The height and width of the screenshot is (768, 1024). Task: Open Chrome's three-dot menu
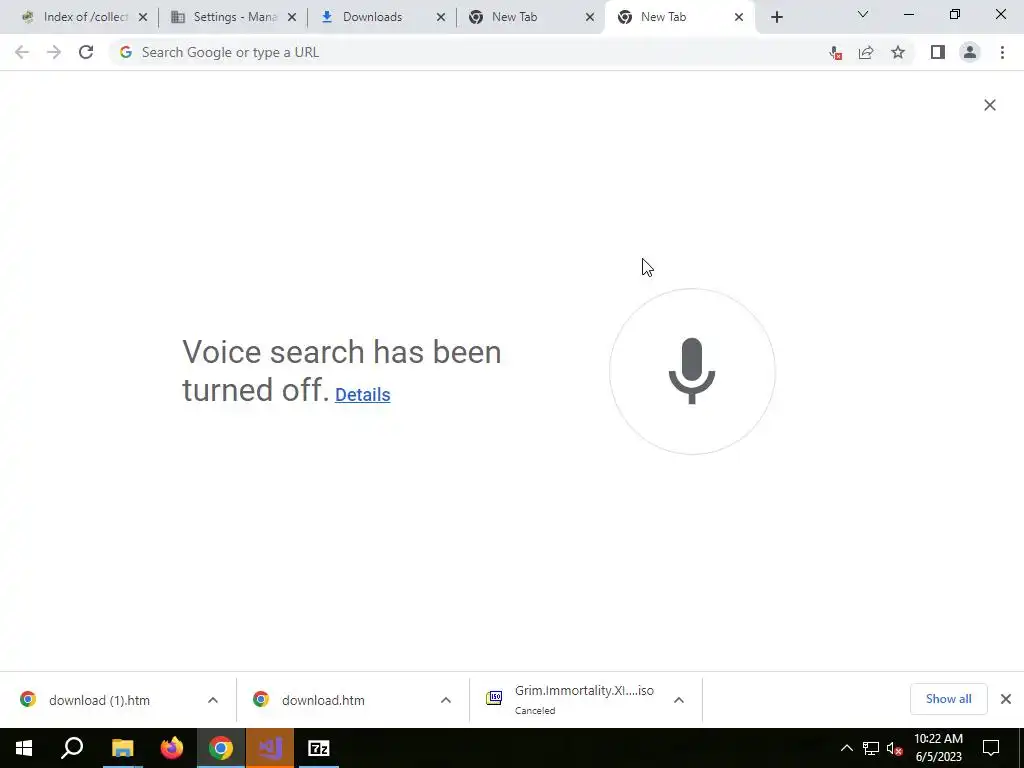tap(1002, 52)
